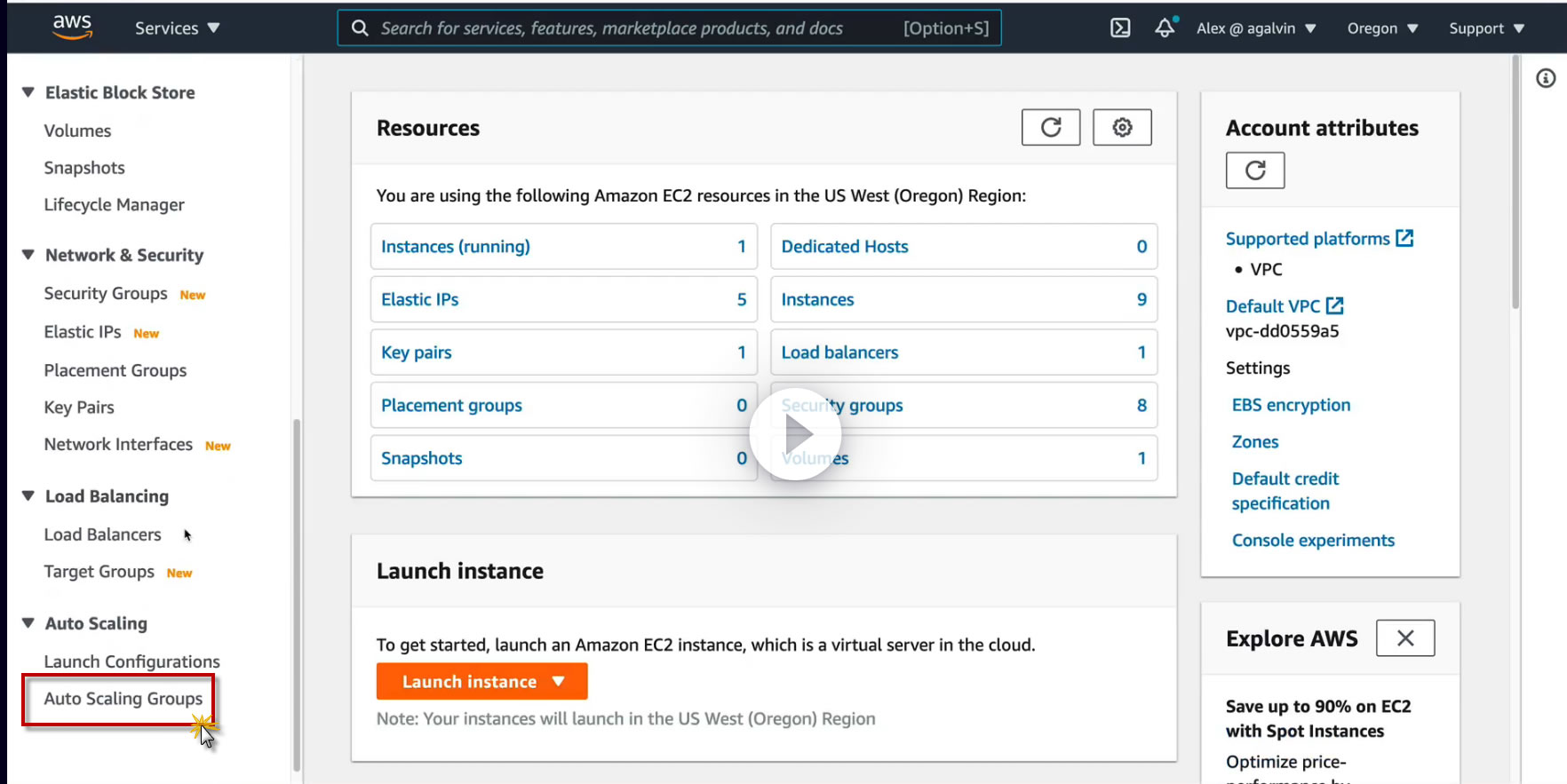
Task: Open the CloudShell terminal icon
Action: pyautogui.click(x=1120, y=28)
